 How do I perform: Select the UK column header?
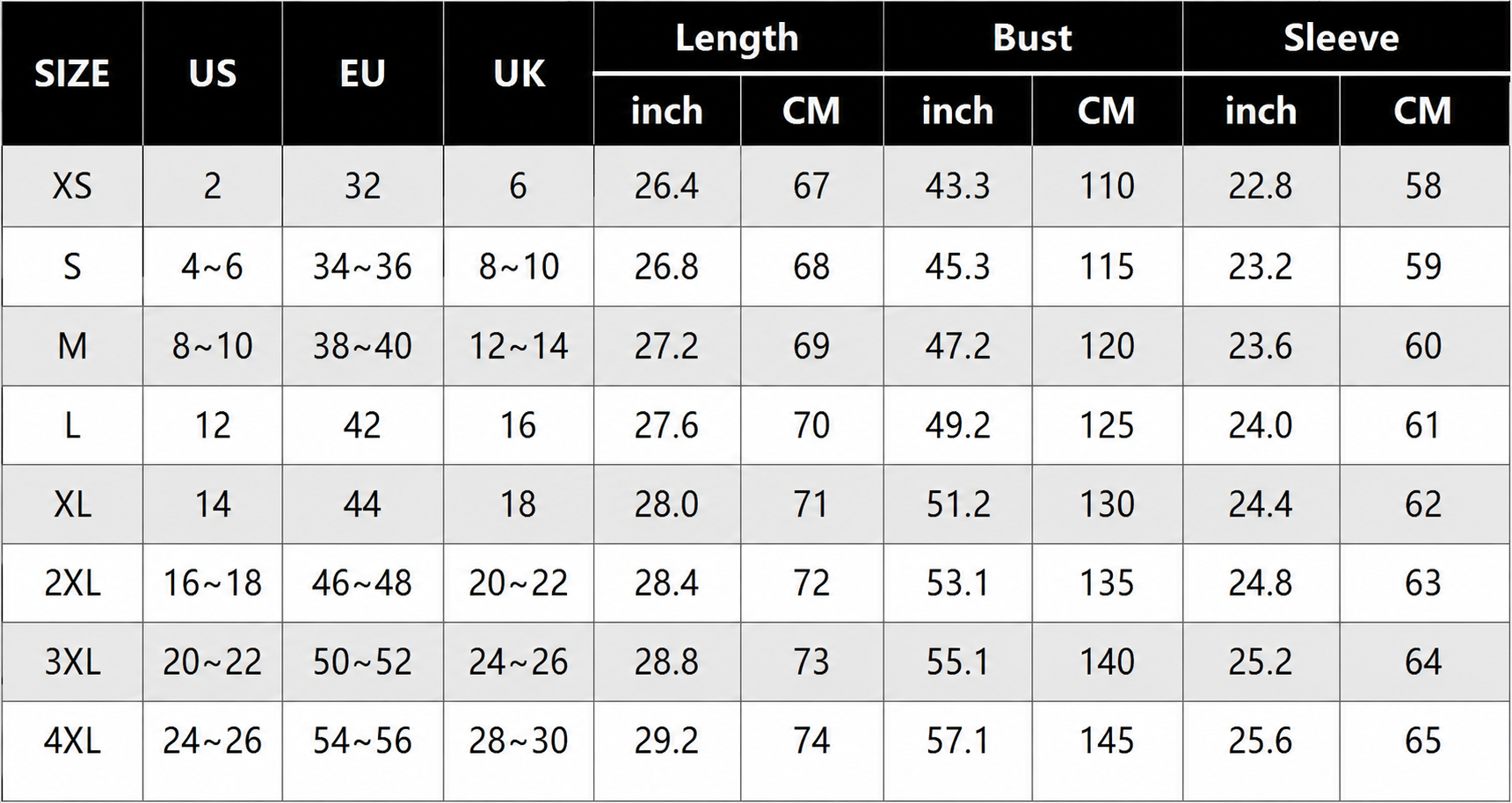click(519, 74)
